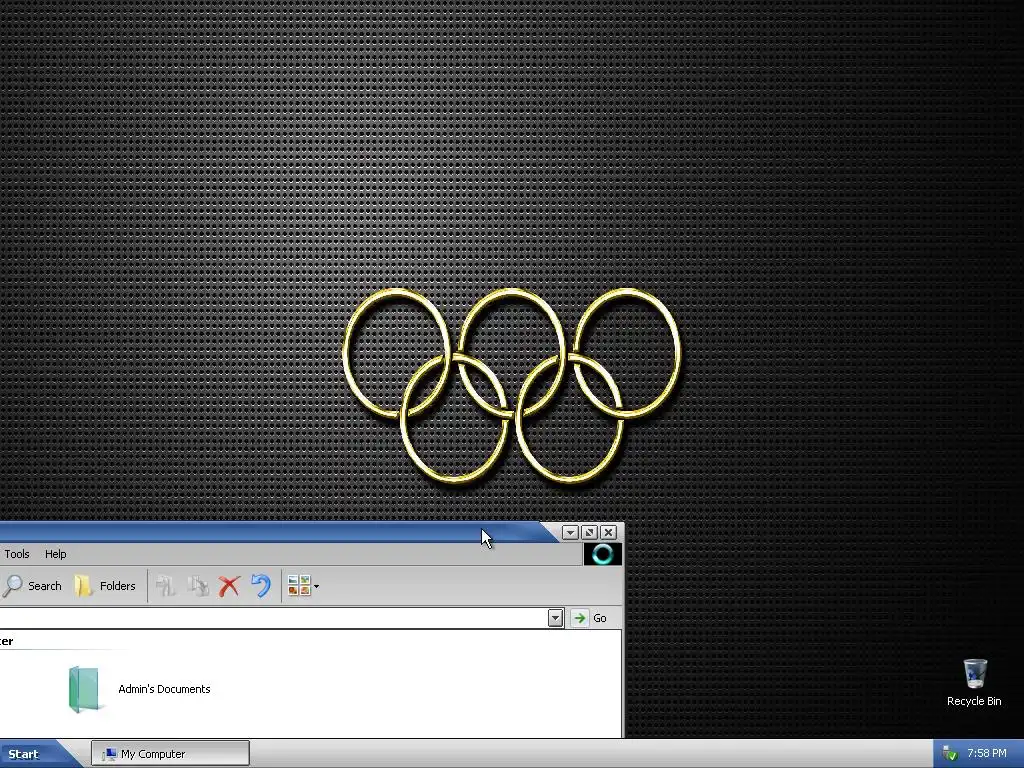Click inside the address bar field
Screen dimensions: 1024x768
(x=273, y=618)
